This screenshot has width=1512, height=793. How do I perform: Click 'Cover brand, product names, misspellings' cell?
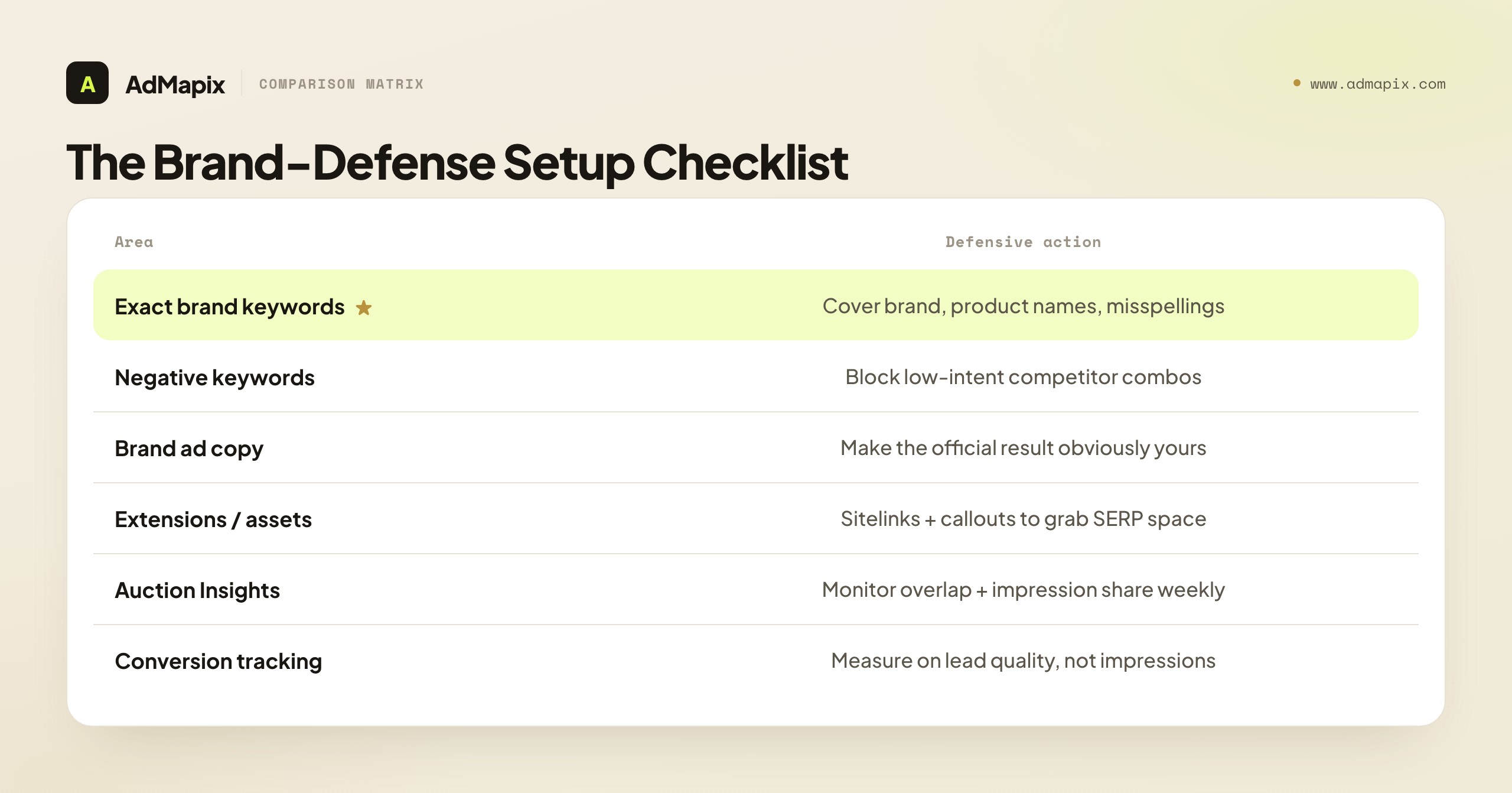(1024, 306)
